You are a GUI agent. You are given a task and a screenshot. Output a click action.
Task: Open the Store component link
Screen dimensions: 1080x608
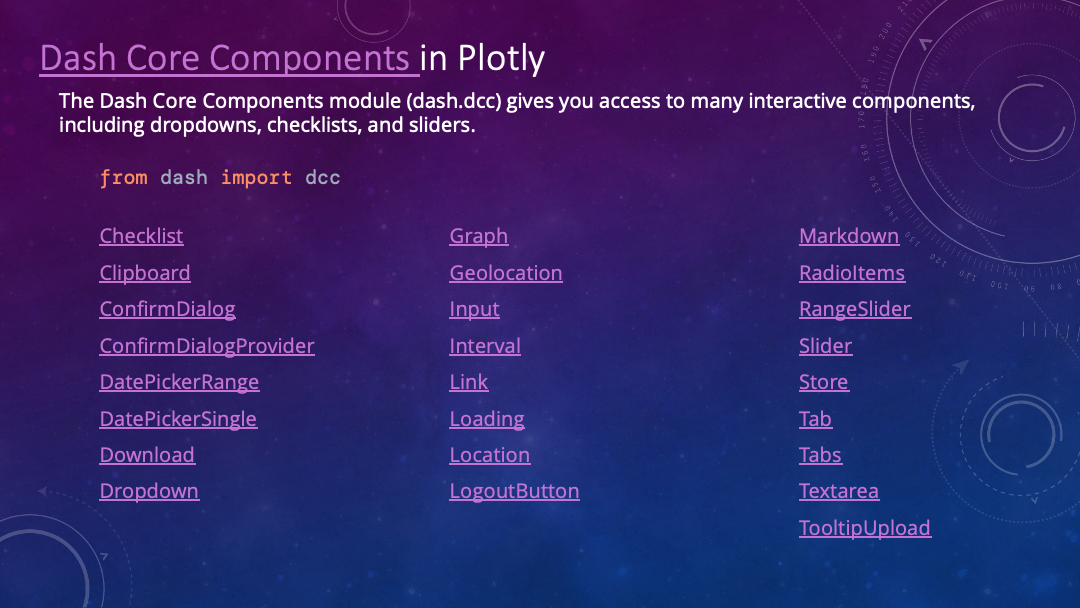(823, 382)
